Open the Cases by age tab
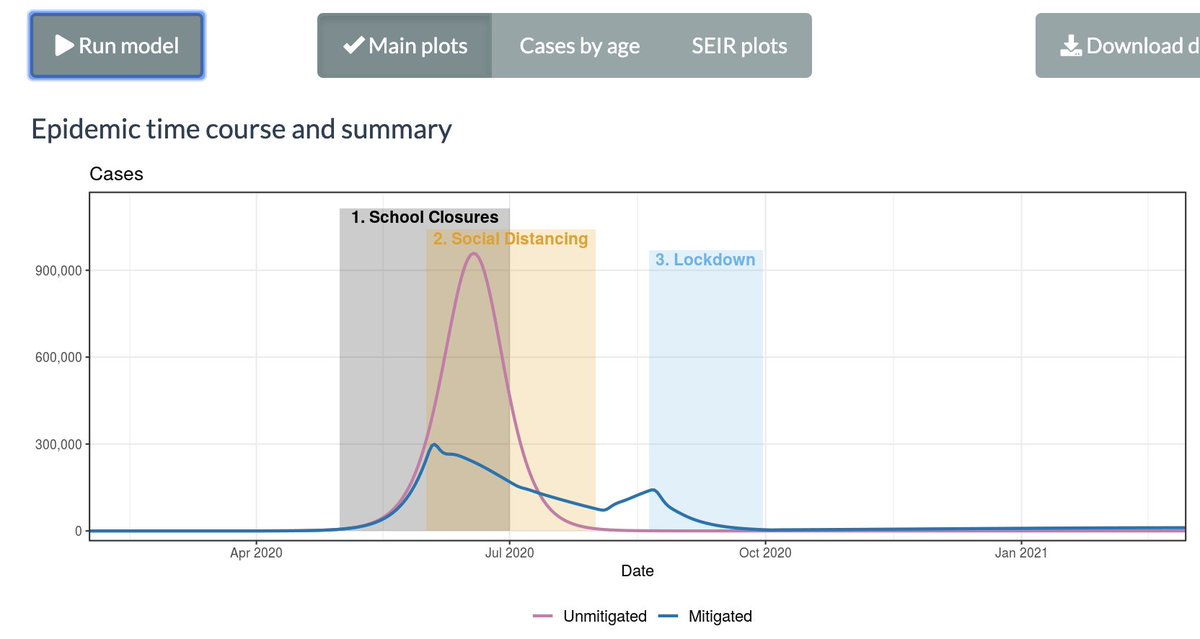The height and width of the screenshot is (639, 1200). click(580, 45)
